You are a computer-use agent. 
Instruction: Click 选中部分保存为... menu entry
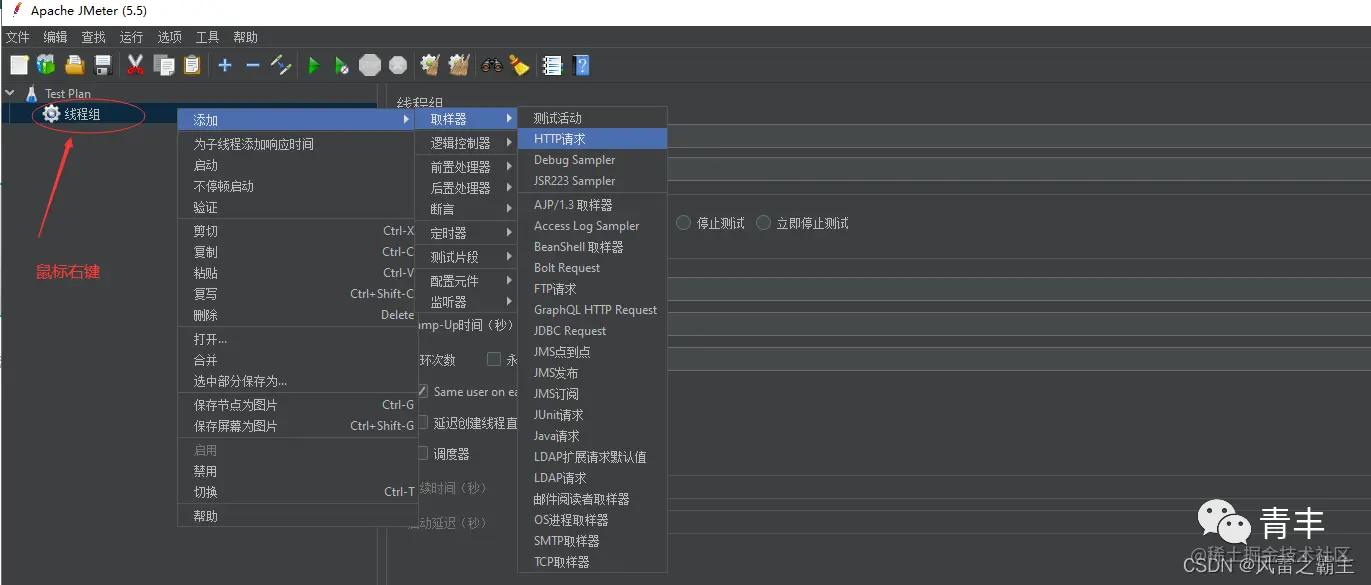(296, 381)
